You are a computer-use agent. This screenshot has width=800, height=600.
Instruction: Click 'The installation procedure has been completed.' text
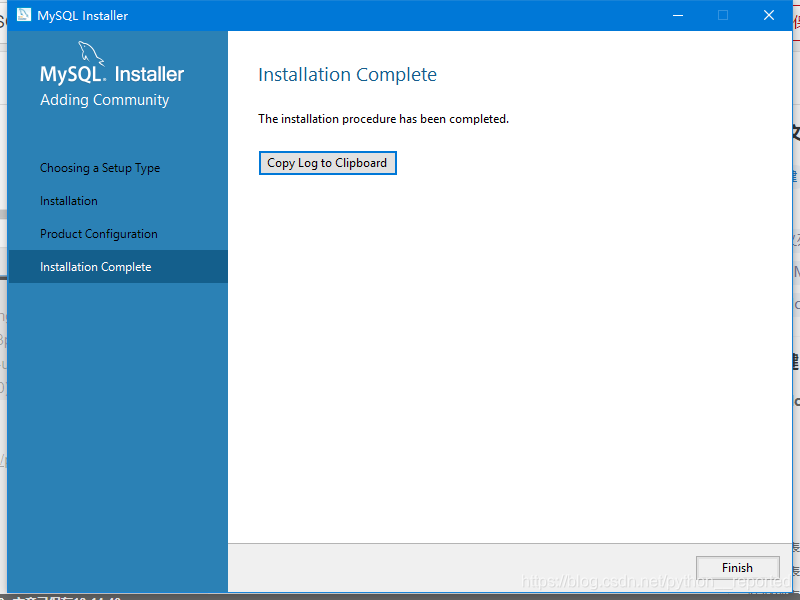tap(383, 119)
